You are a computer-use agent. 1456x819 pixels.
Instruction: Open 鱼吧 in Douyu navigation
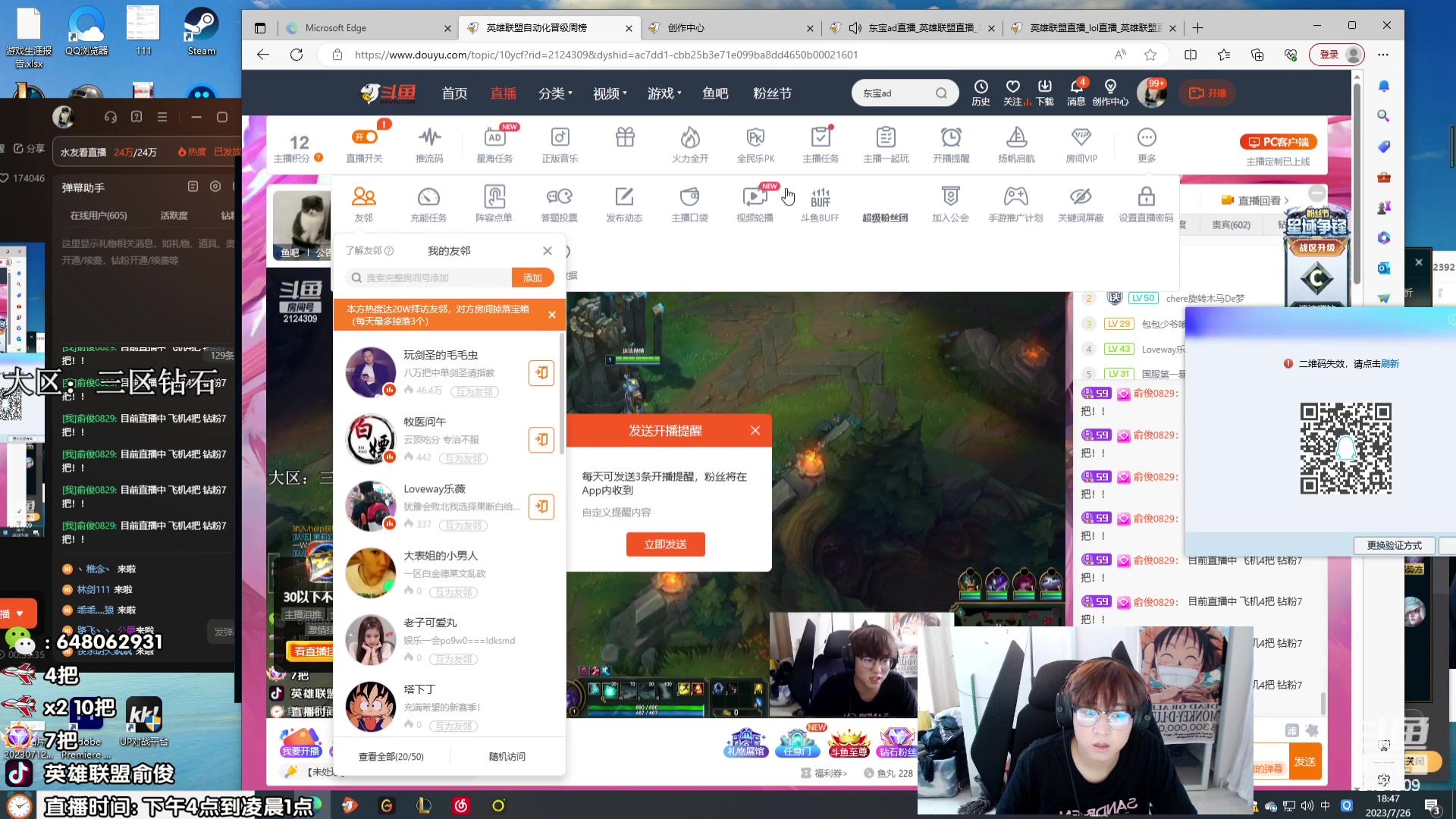point(715,93)
